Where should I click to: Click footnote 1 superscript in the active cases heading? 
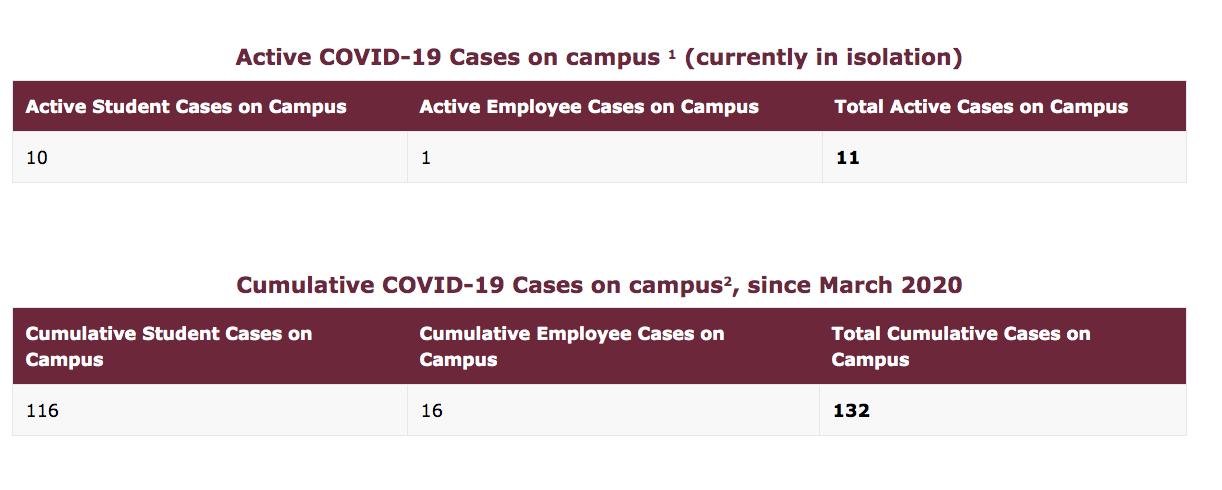672,54
